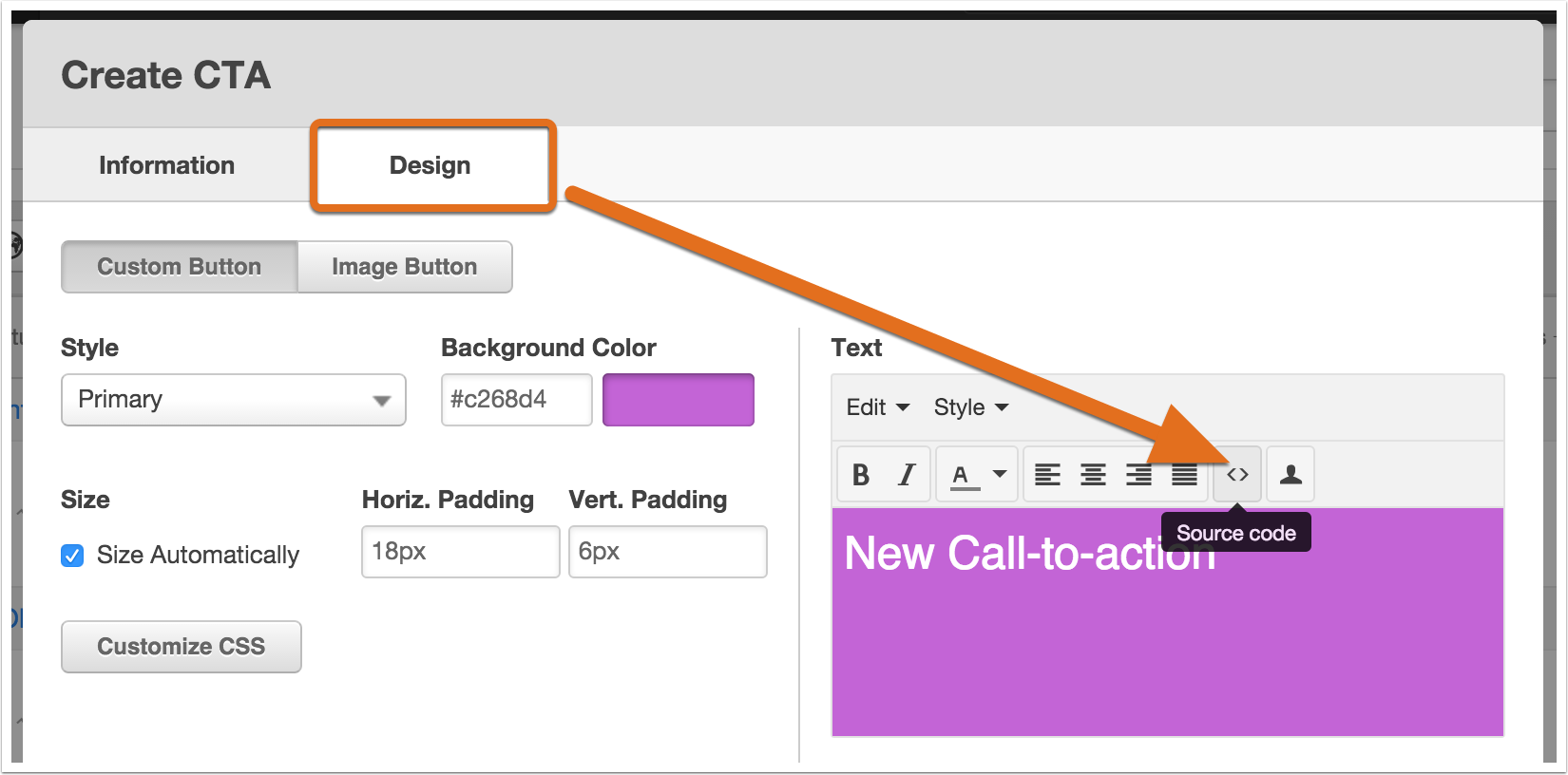
Task: Align text right
Action: point(1138,474)
